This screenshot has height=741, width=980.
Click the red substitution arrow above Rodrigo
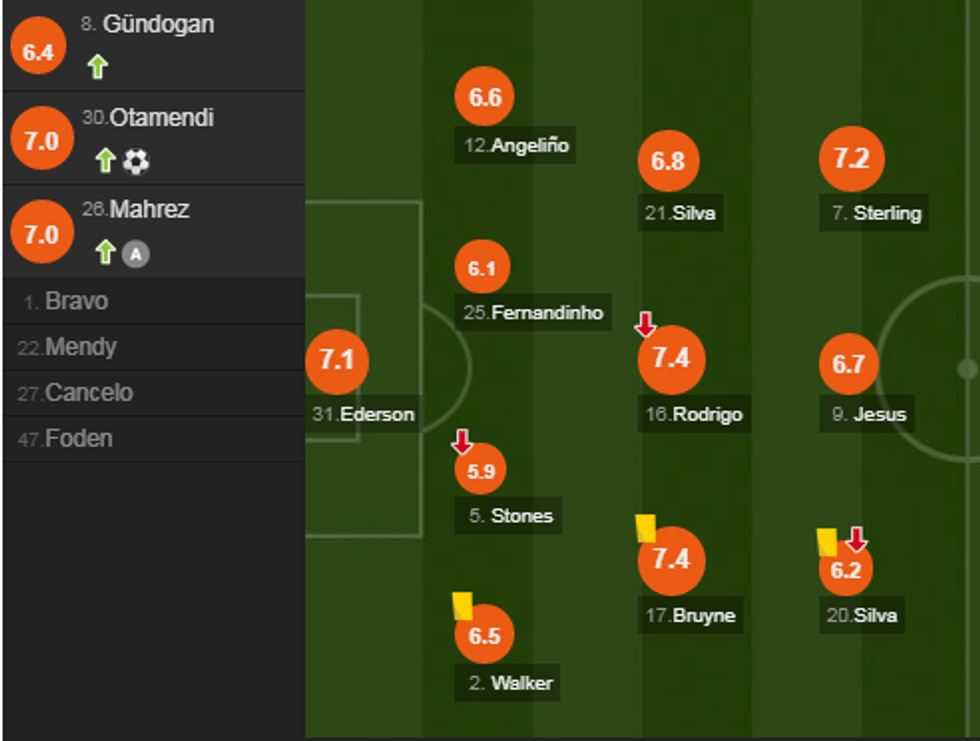click(x=645, y=323)
